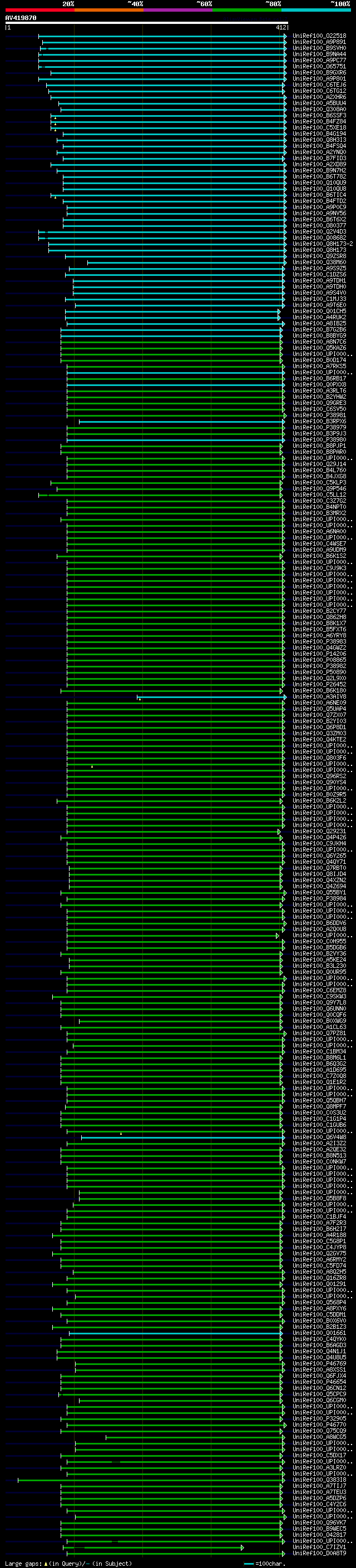The width and height of the screenshot is (356, 1568).
Task: Select hit UniRef100_O42817
Action: point(319,1535)
